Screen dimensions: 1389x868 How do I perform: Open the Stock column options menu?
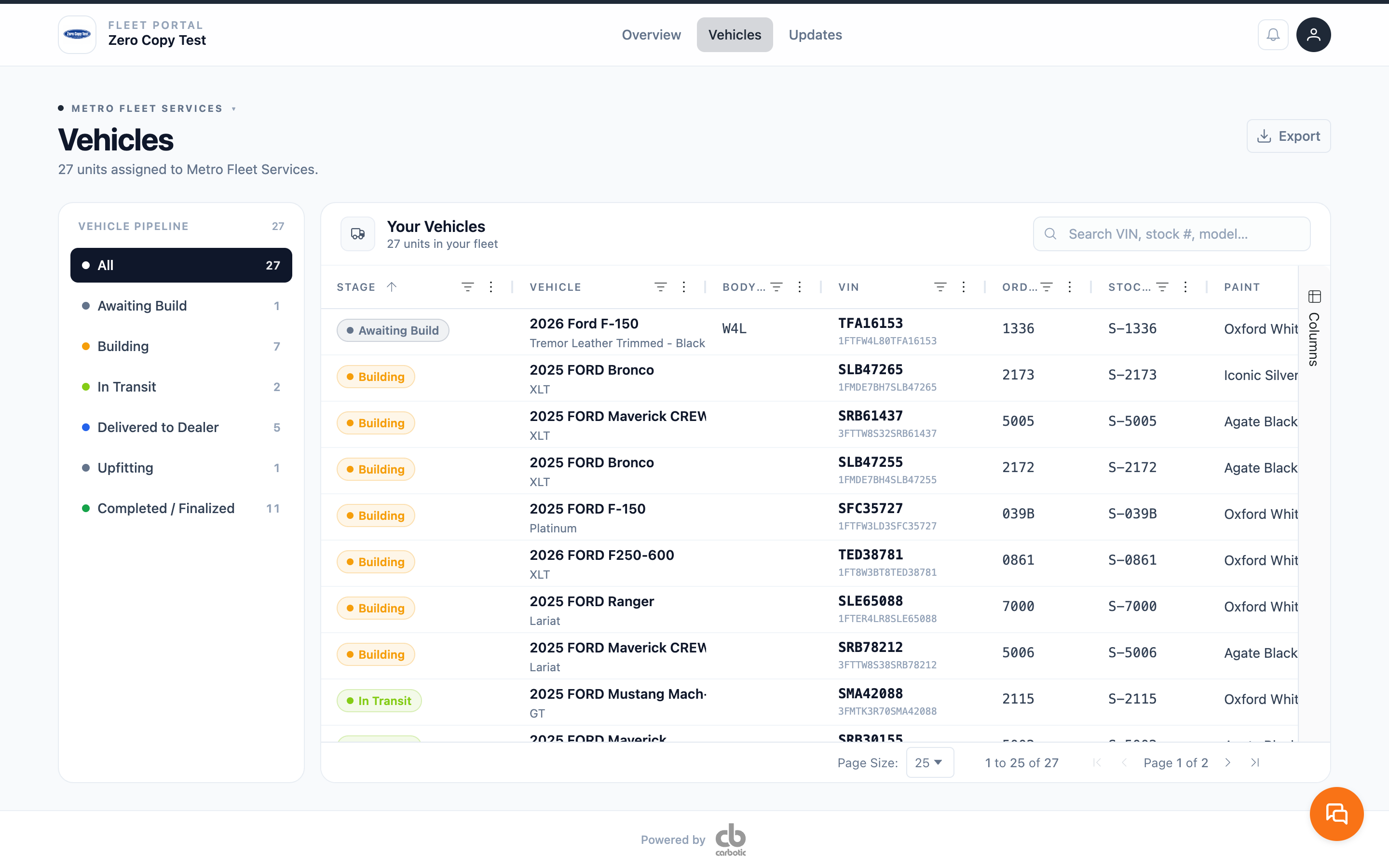tap(1185, 286)
